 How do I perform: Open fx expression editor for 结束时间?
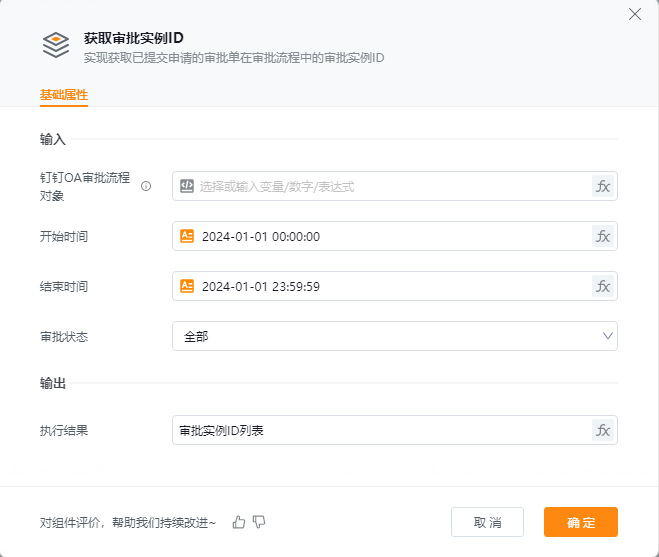point(603,286)
